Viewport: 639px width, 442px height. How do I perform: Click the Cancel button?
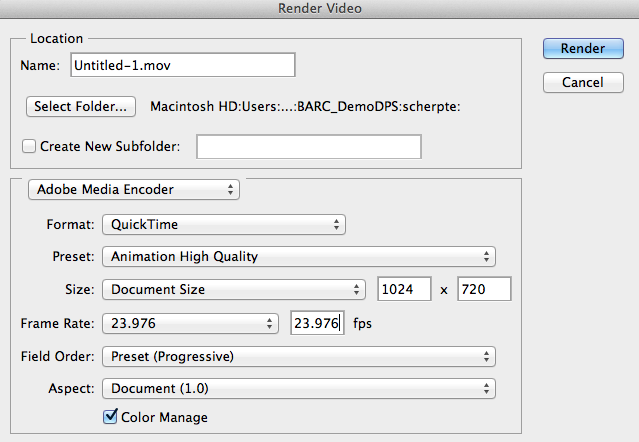click(583, 81)
